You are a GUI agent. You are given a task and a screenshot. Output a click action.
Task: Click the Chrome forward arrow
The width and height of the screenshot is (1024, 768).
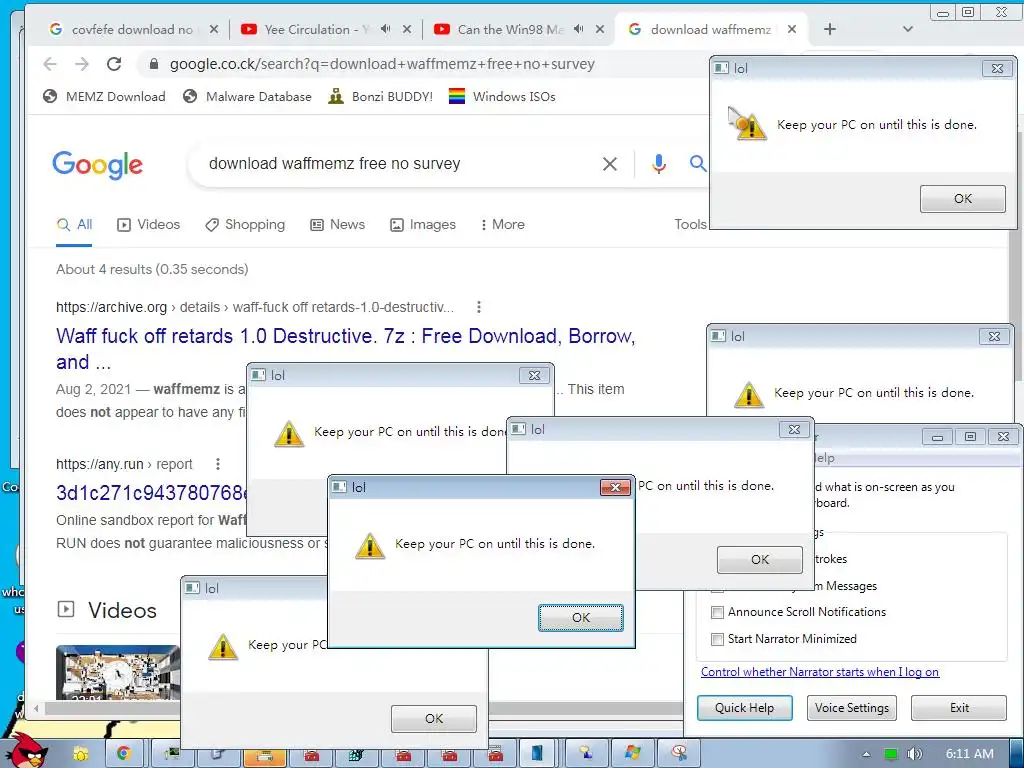[x=82, y=64]
